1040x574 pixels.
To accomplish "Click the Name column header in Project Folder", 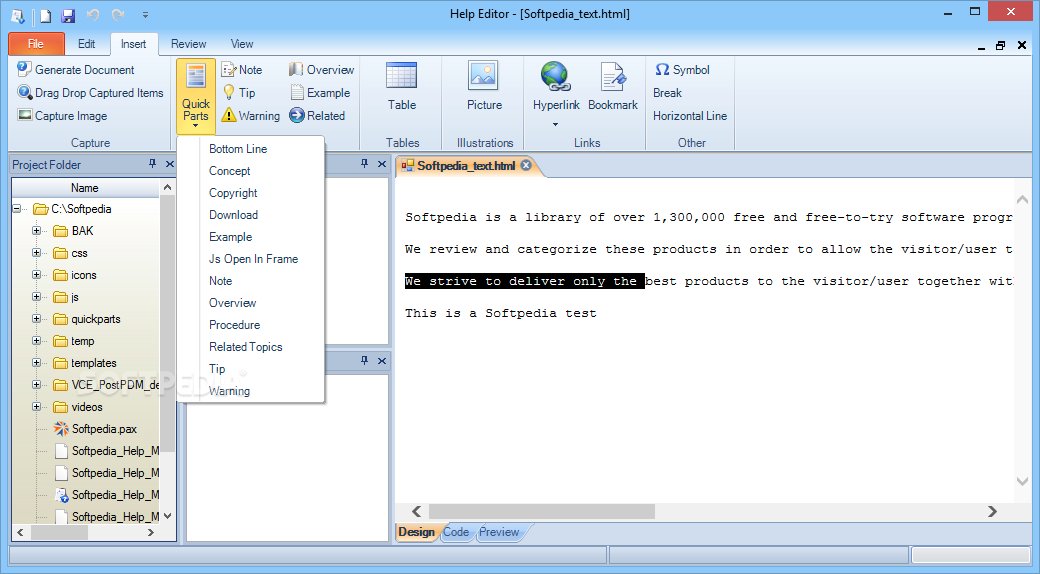I will coord(85,188).
